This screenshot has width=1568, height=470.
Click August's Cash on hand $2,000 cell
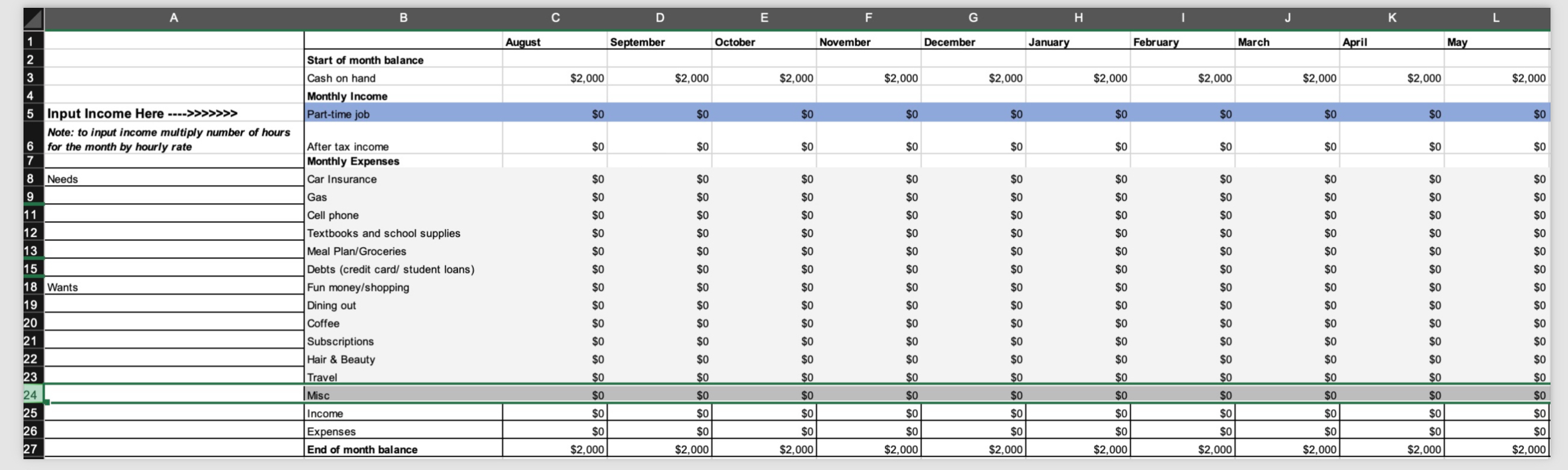[555, 78]
